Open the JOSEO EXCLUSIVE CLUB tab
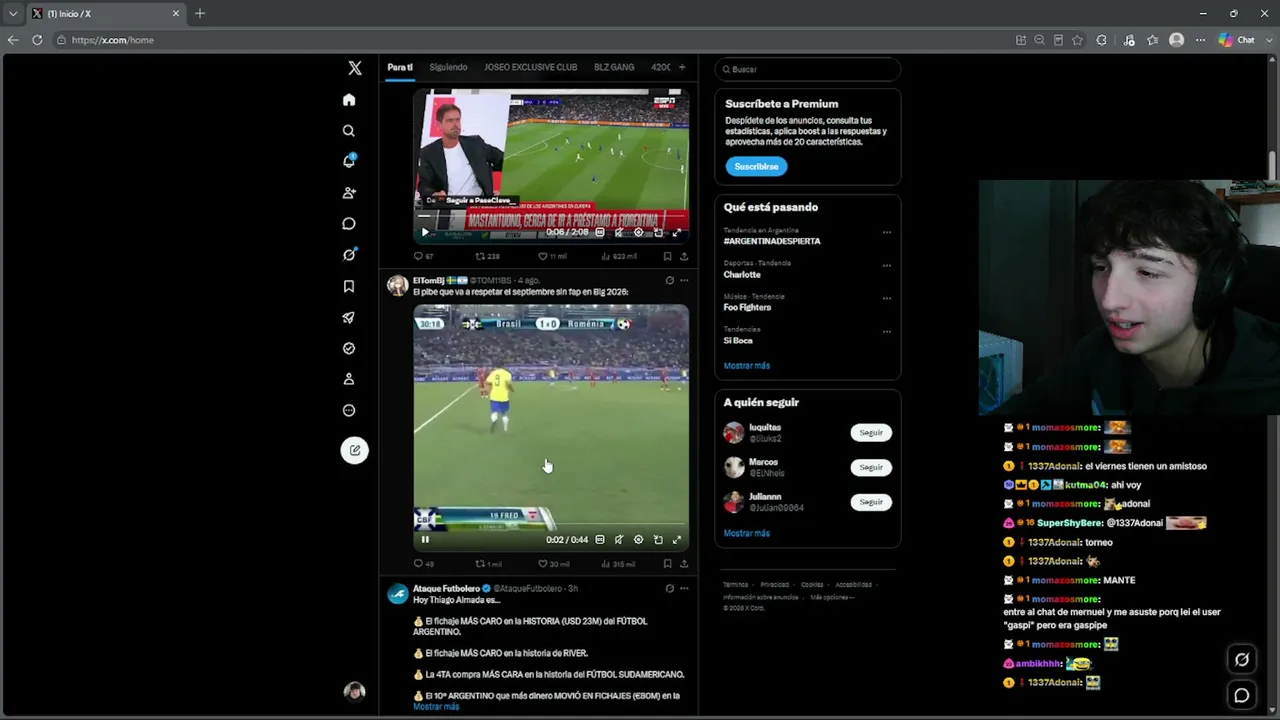Image resolution: width=1280 pixels, height=720 pixels. (x=531, y=67)
